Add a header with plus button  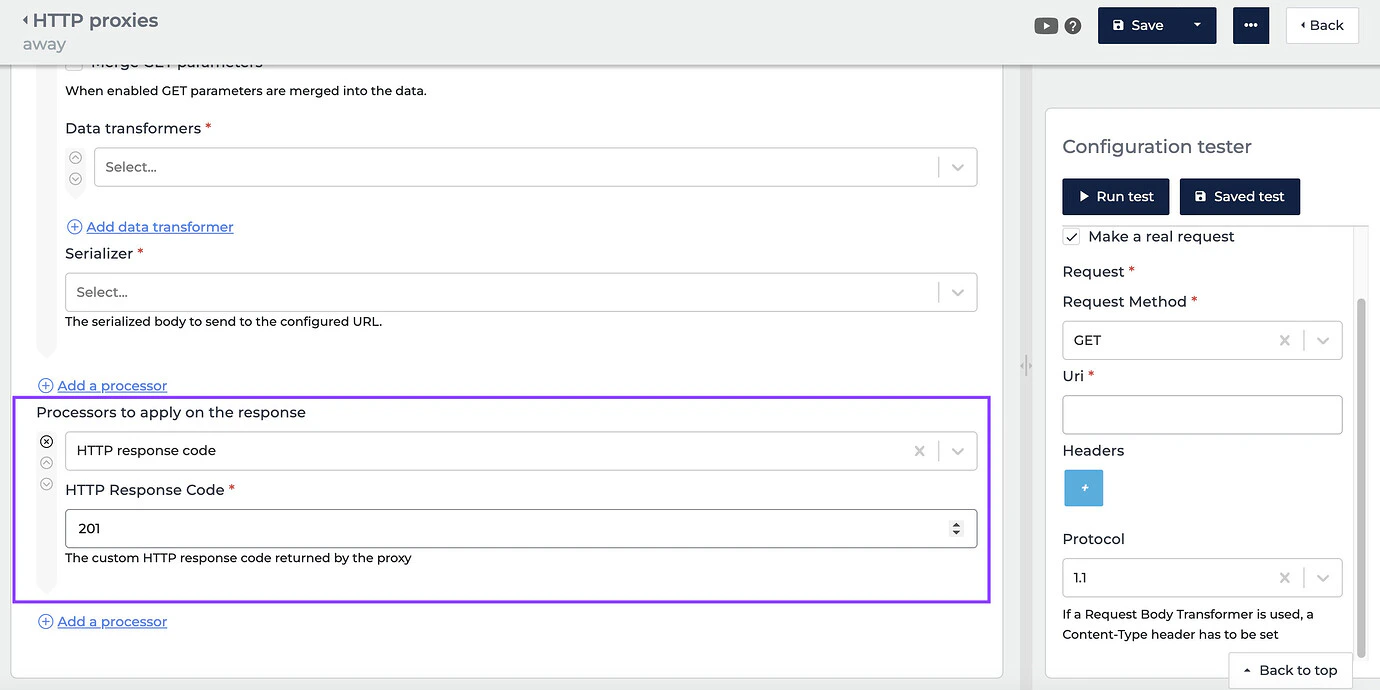pyautogui.click(x=1083, y=488)
